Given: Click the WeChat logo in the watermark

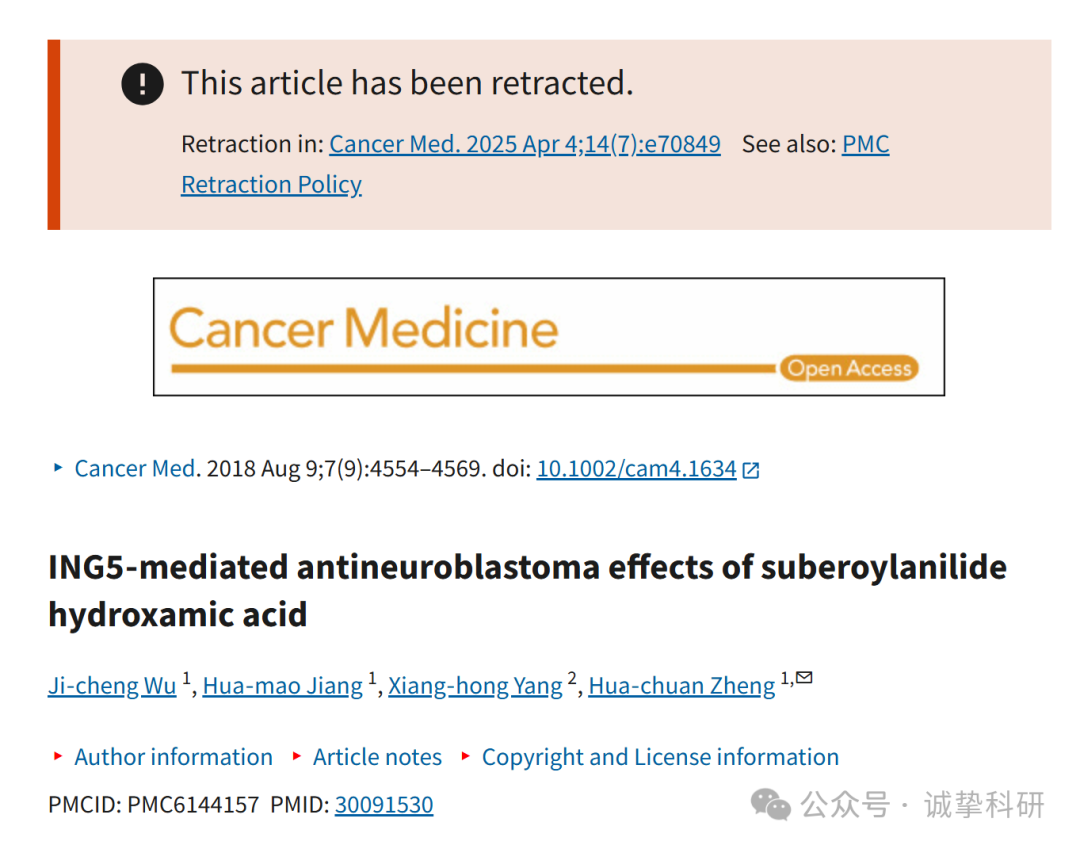Looking at the screenshot, I should coord(770,804).
